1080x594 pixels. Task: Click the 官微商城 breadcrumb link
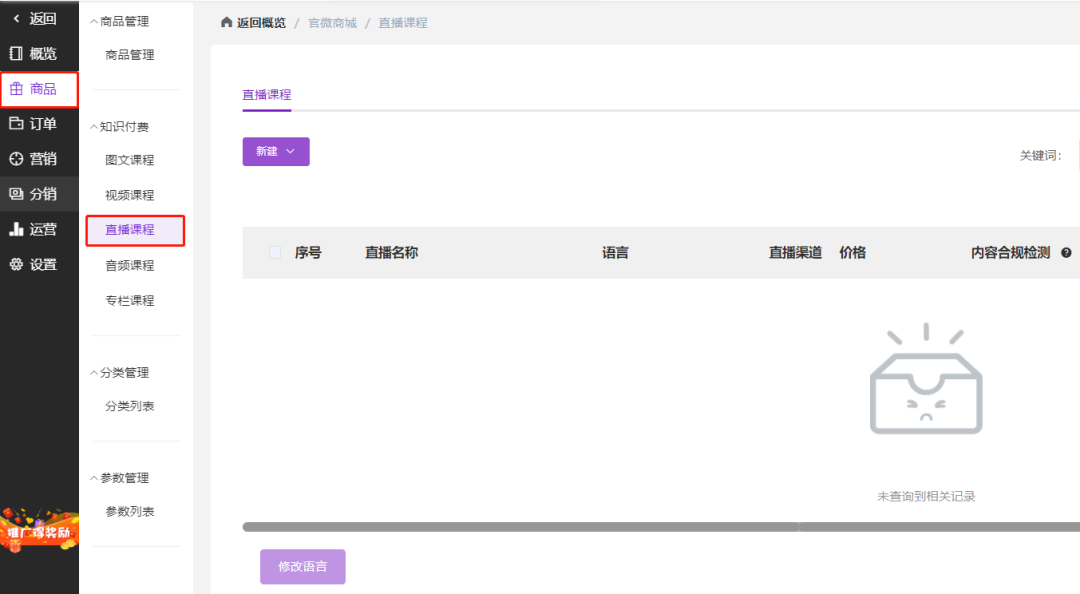[332, 23]
